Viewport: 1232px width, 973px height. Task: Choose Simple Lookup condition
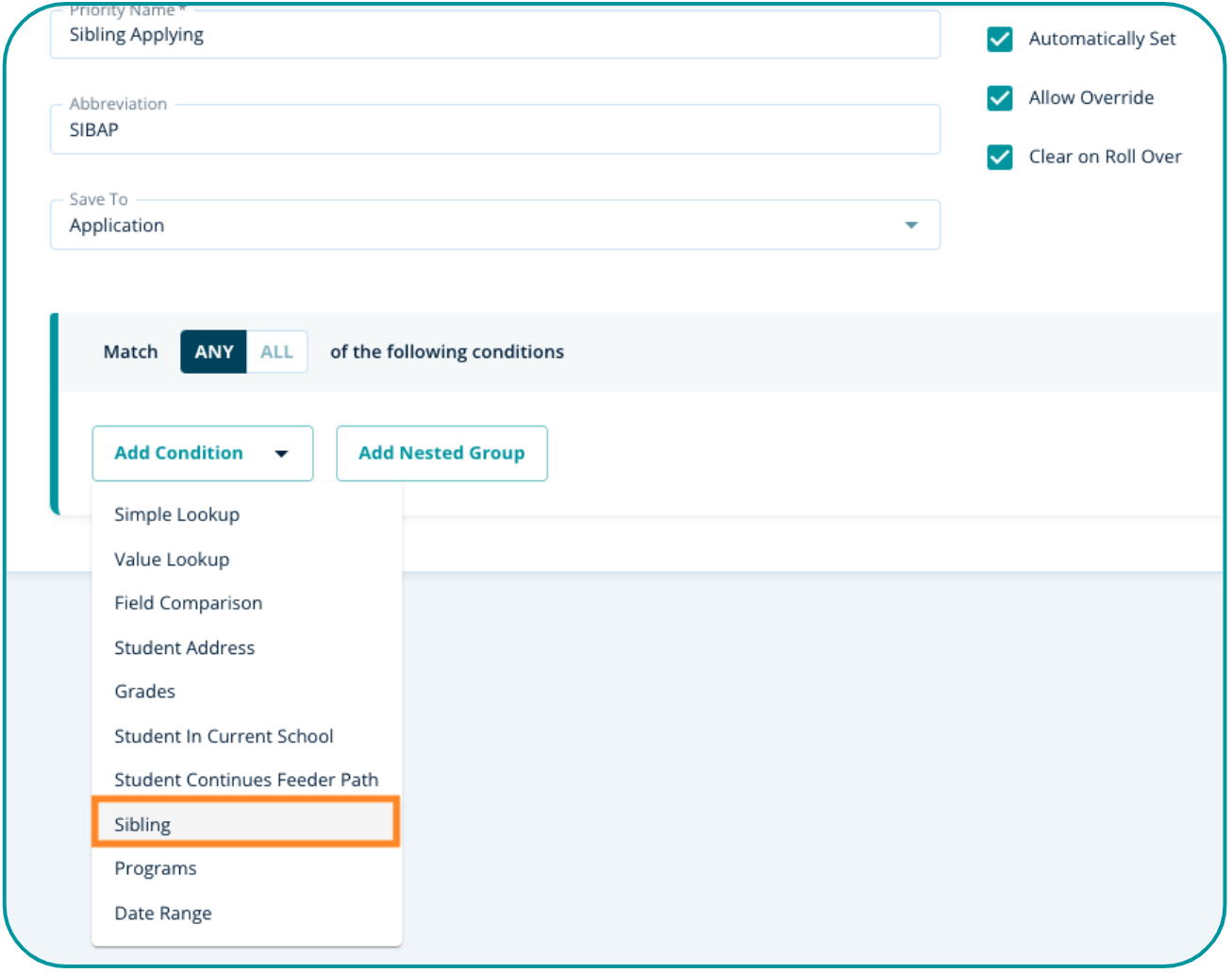176,515
